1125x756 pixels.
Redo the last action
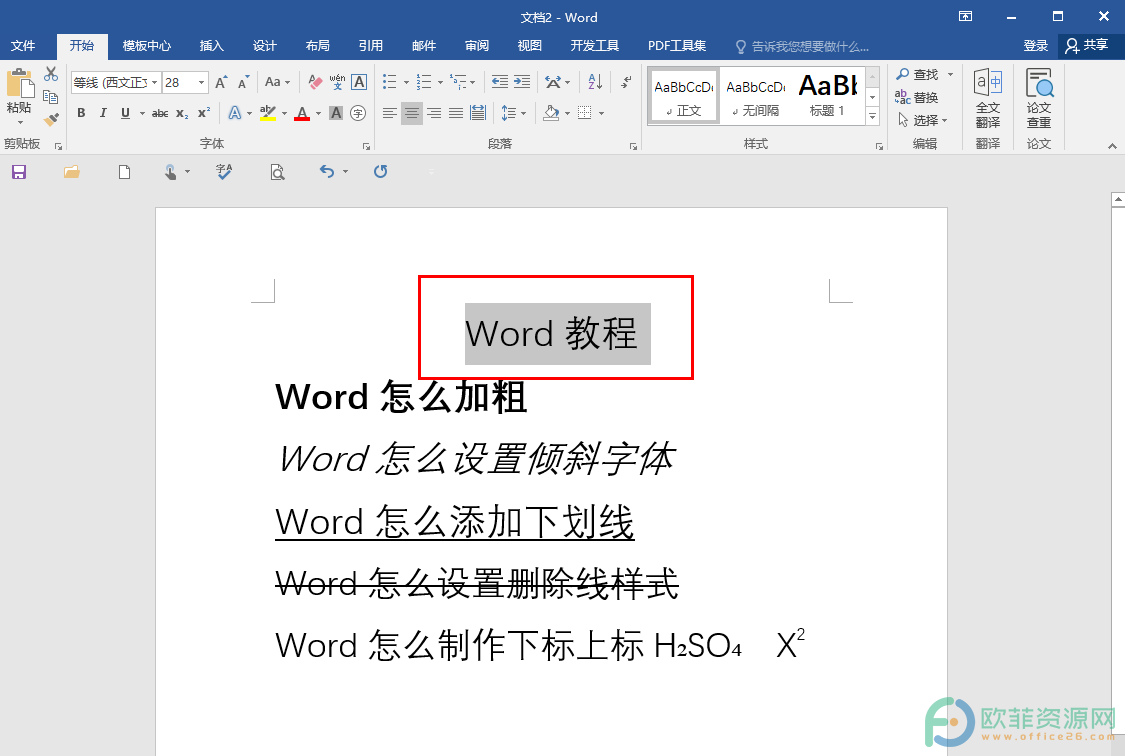click(x=380, y=172)
